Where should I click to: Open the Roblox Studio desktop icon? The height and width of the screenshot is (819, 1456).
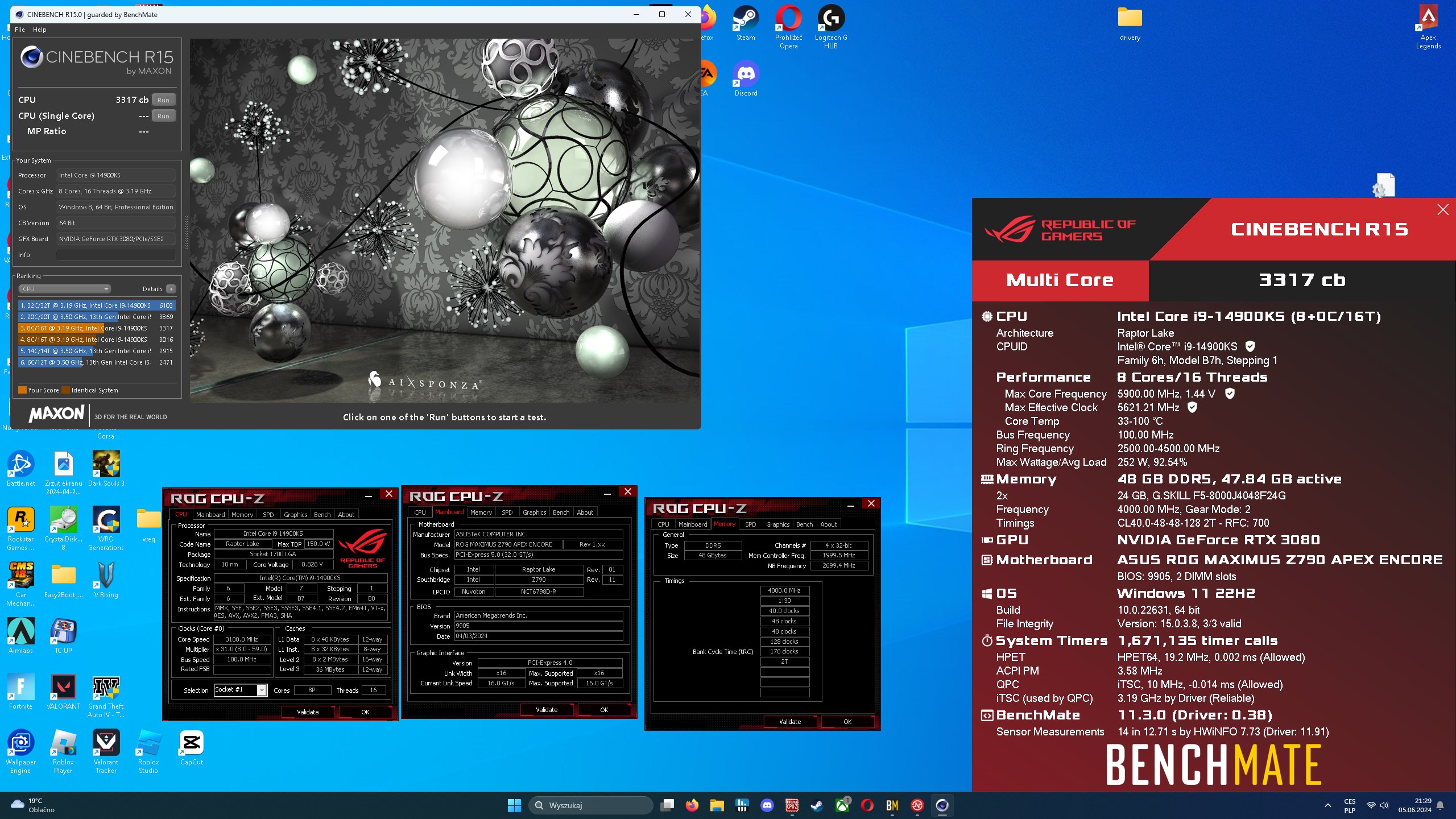click(148, 751)
